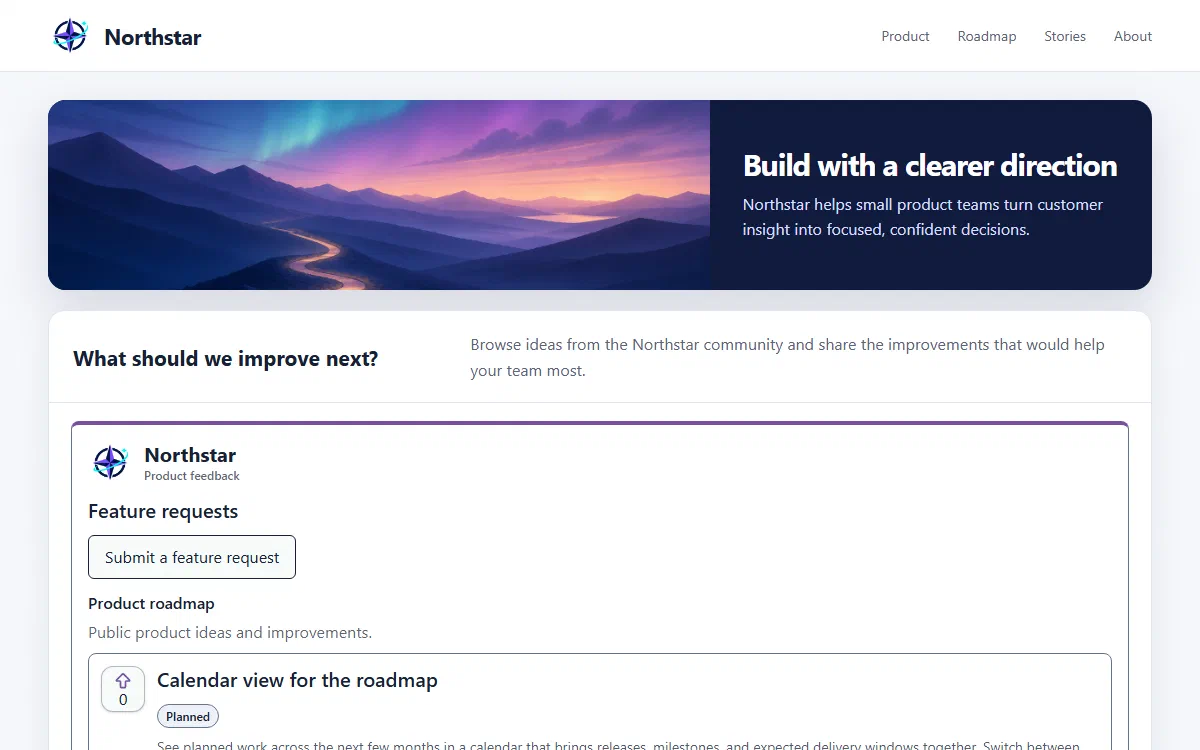Open the Roadmap nav link

click(987, 36)
